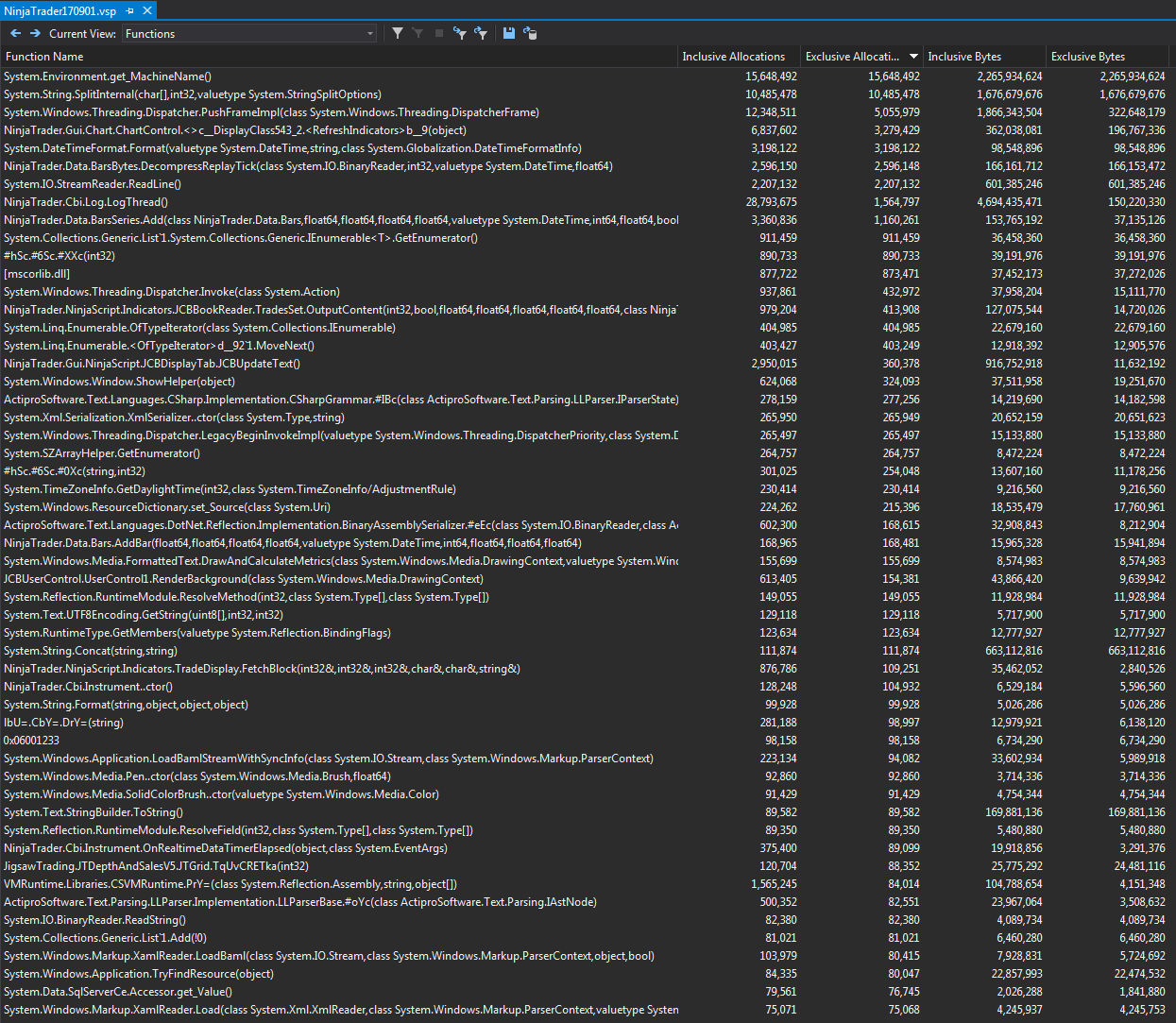Select System.SZArrayHelper.GetEnumerator() row

click(x=586, y=453)
